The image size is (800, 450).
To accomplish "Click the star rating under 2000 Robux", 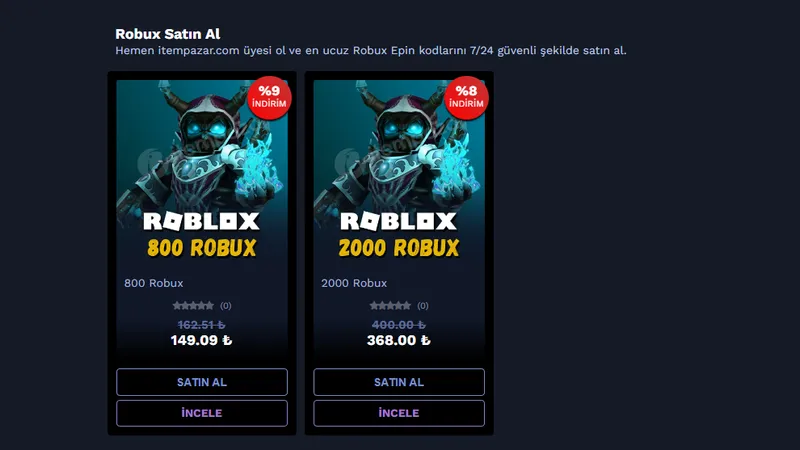I will tap(390, 306).
